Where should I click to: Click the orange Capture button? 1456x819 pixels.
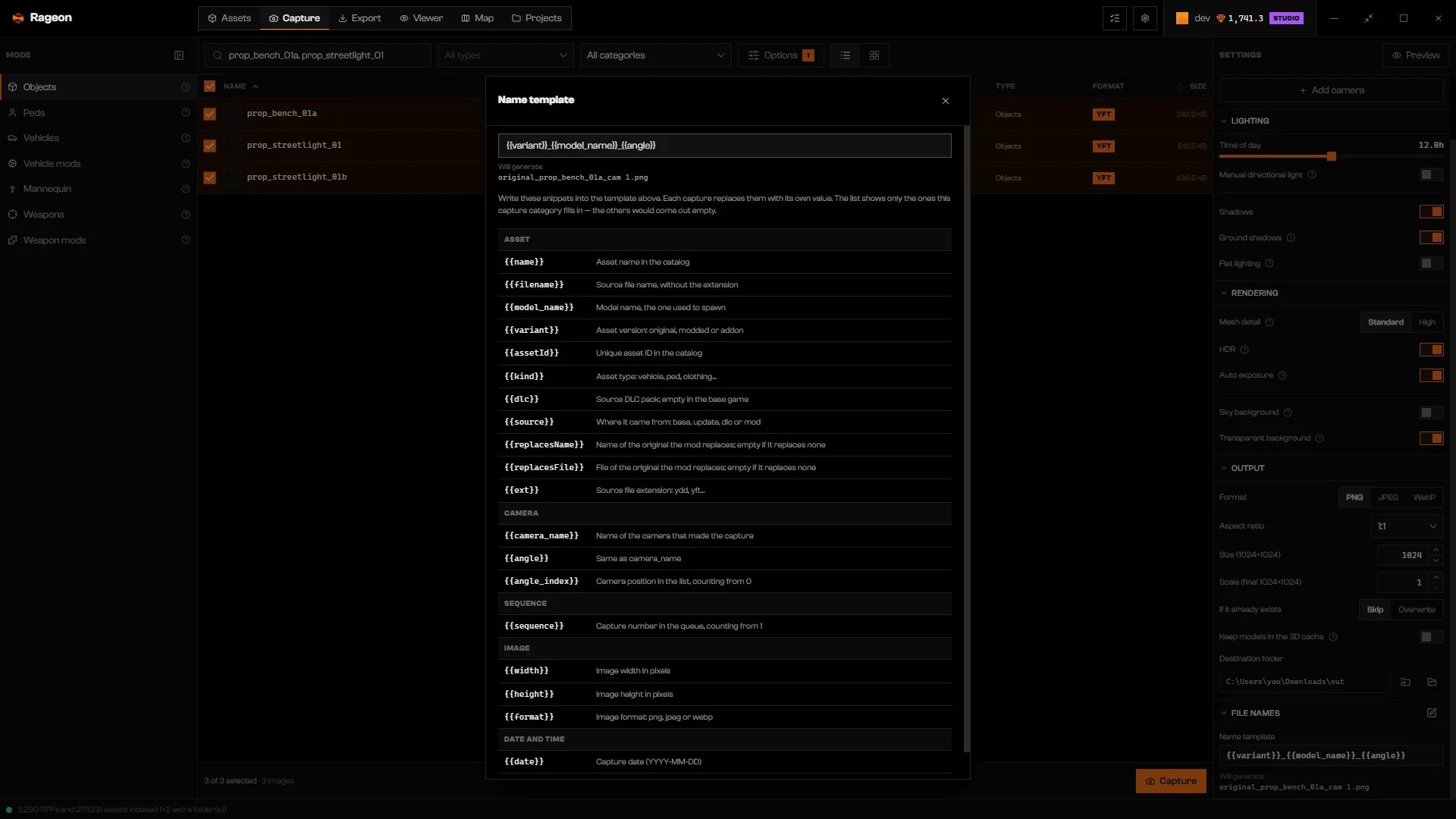pos(1171,781)
